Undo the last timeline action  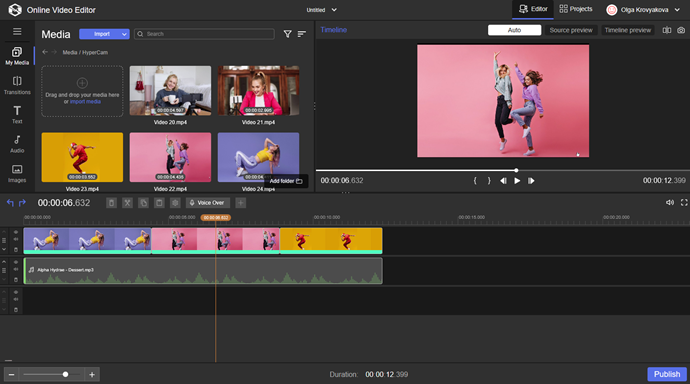[10, 203]
